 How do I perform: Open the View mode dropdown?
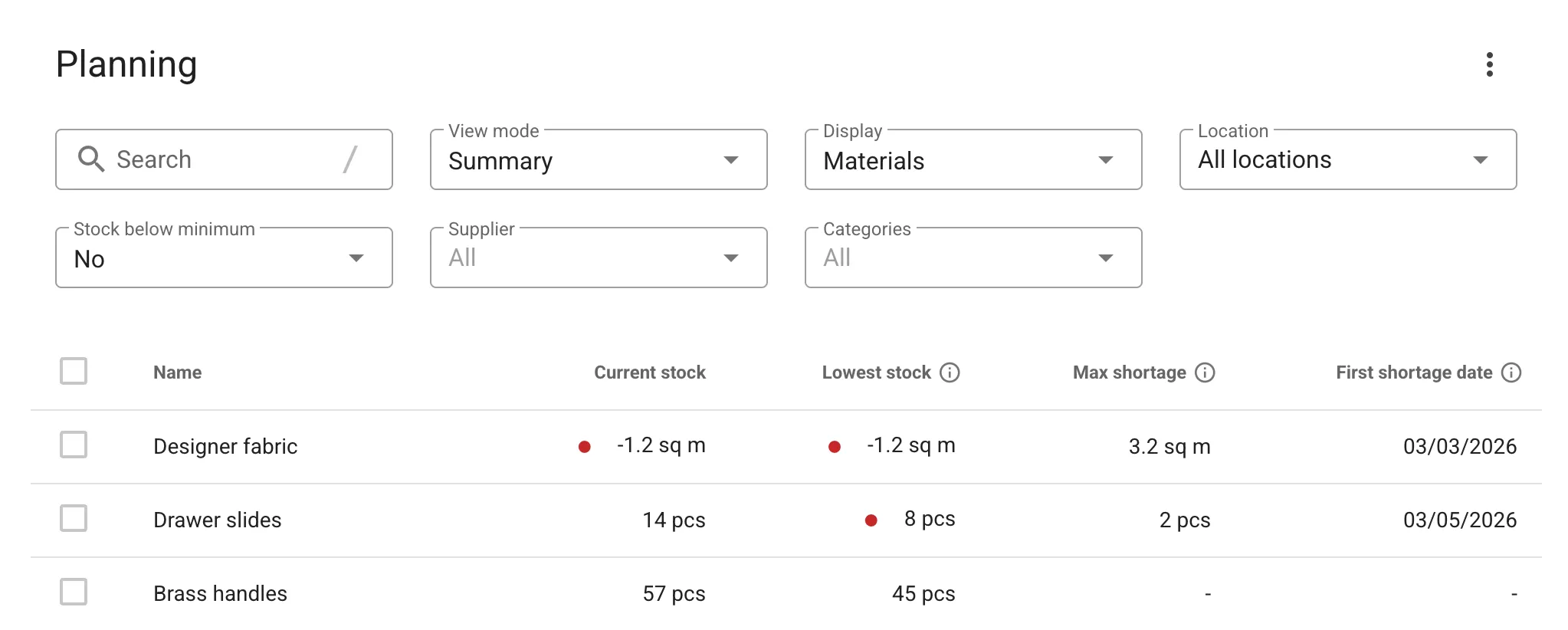pos(732,159)
